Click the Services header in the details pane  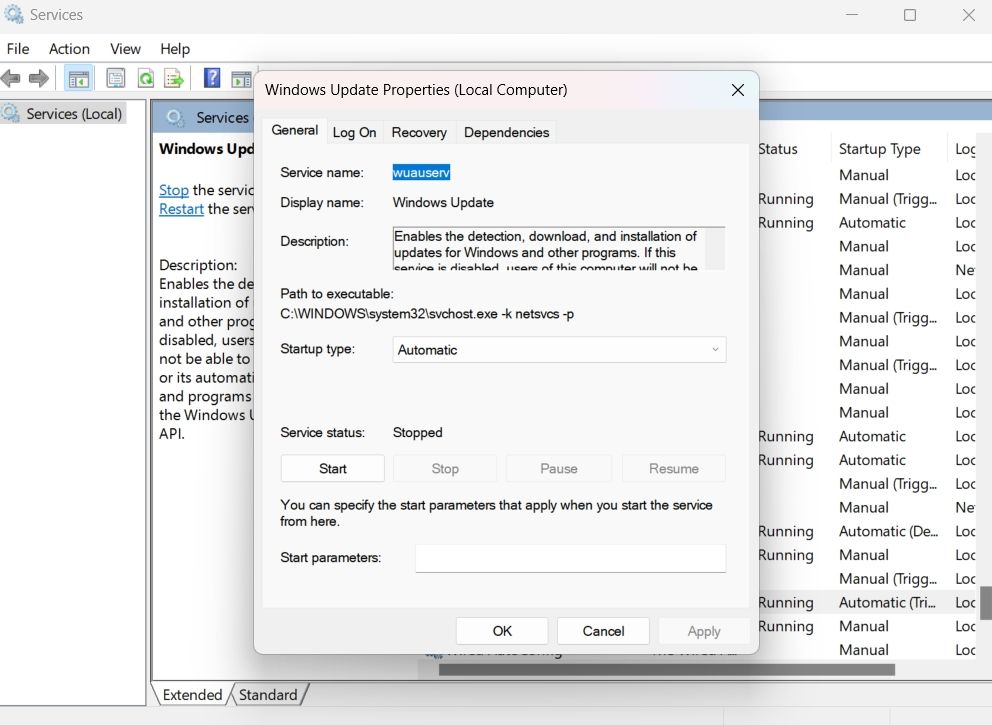tap(222, 118)
